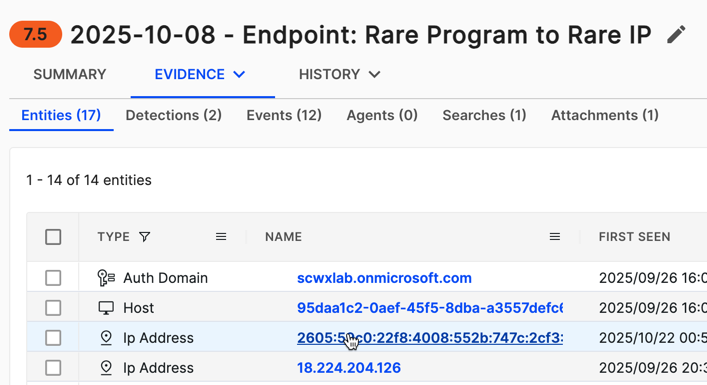The image size is (707, 385).
Task: Open the scwxlab.onmicrosoft.com link
Action: [x=384, y=278]
